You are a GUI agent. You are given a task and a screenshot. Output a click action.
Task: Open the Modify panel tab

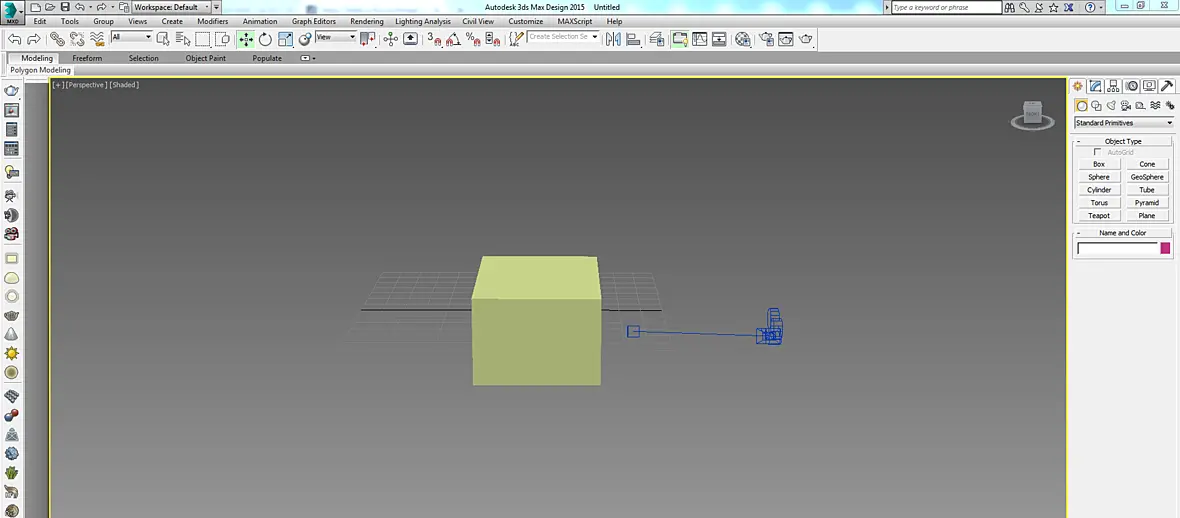[1096, 86]
